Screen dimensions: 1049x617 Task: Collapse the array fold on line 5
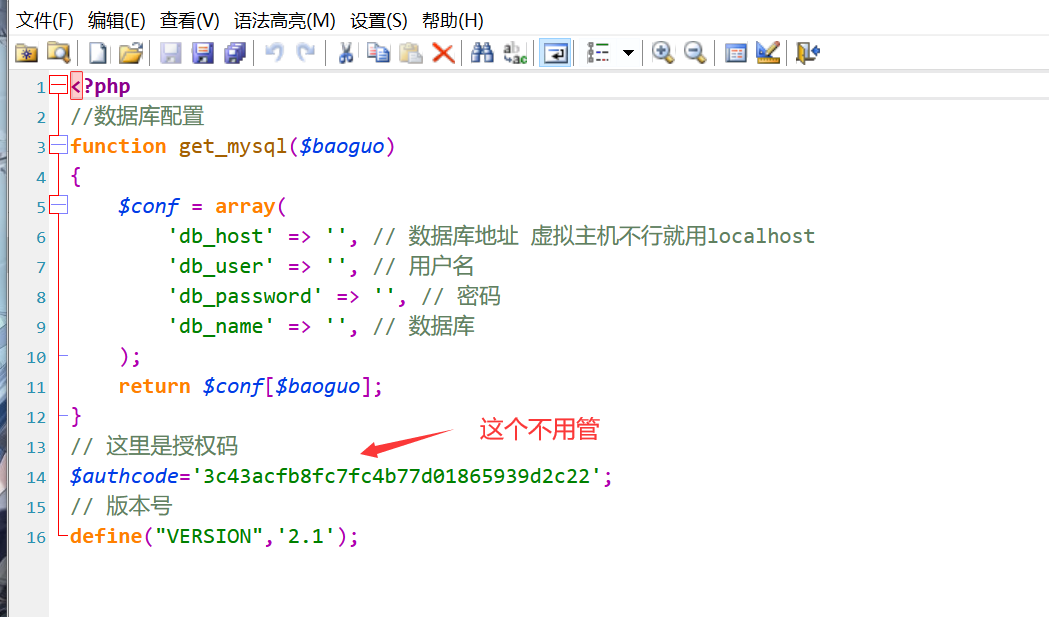click(58, 206)
